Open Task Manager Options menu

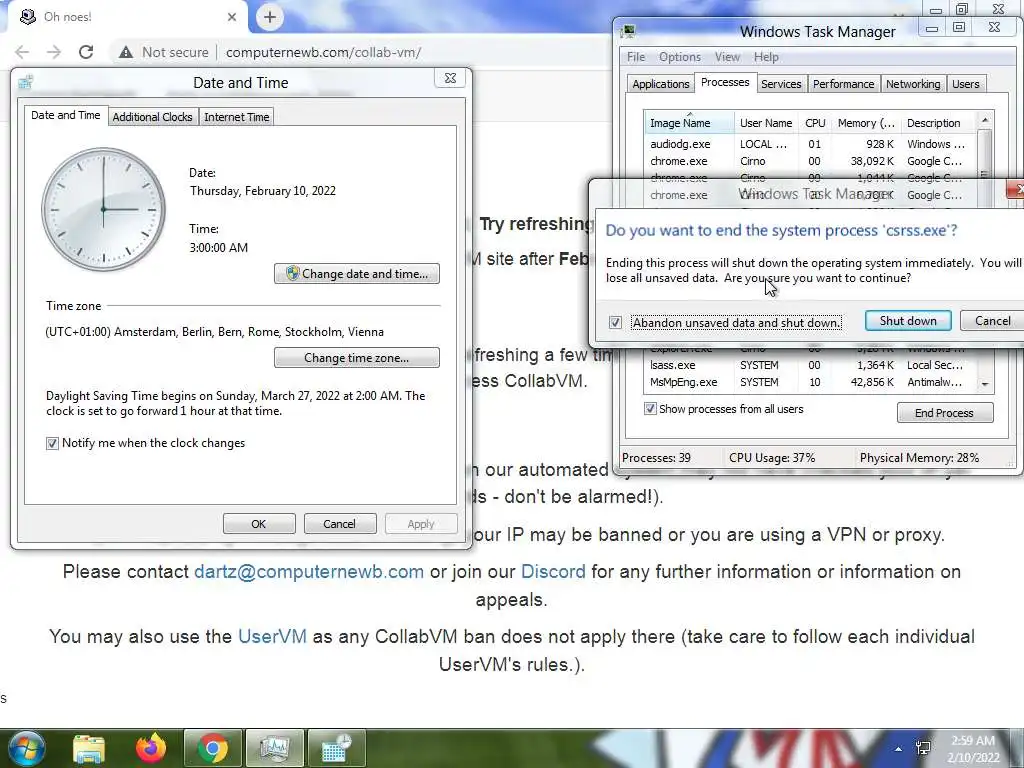coord(680,57)
